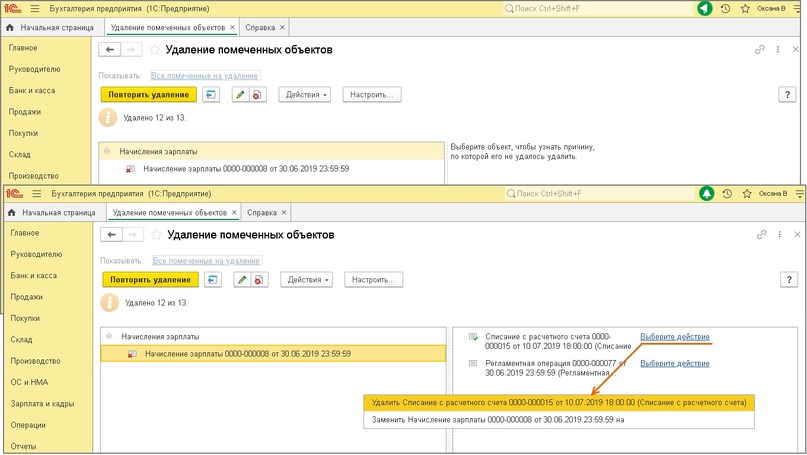Screen dimensions: 807x455
Task: Click forward arrow in upper window
Action: coord(131,49)
